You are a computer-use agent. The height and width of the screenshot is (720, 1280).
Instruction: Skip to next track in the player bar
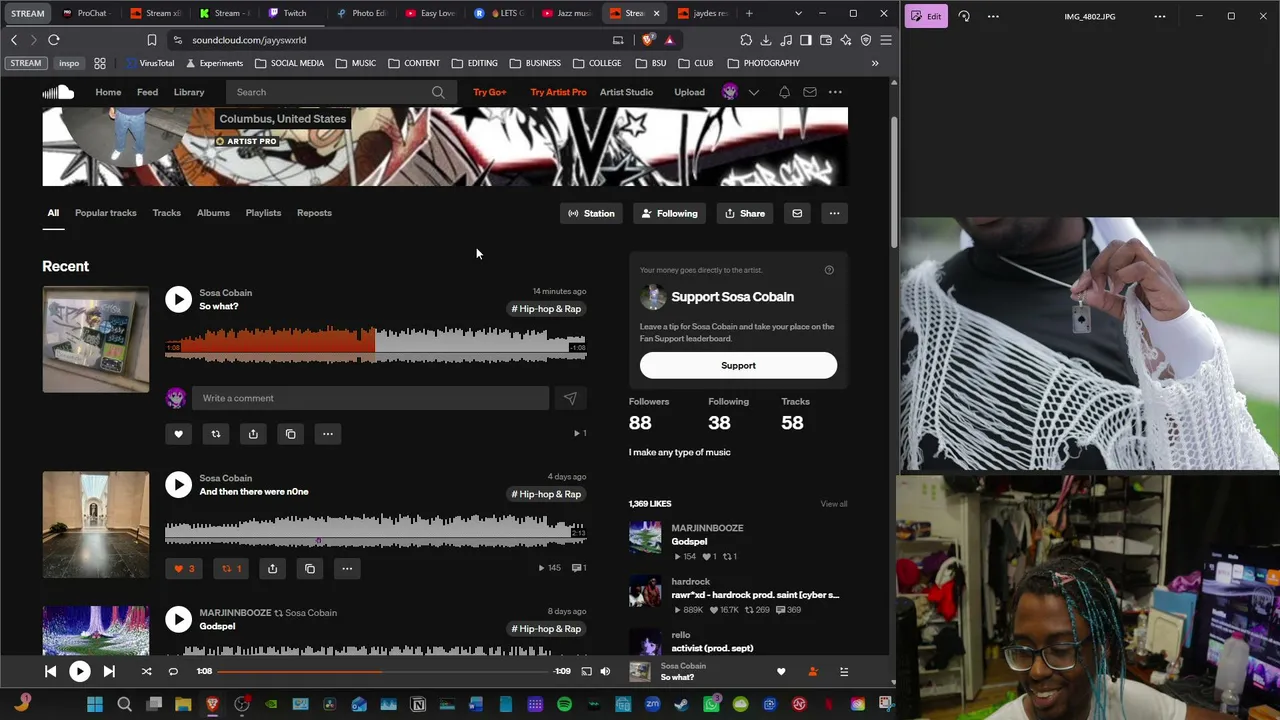[x=109, y=672]
